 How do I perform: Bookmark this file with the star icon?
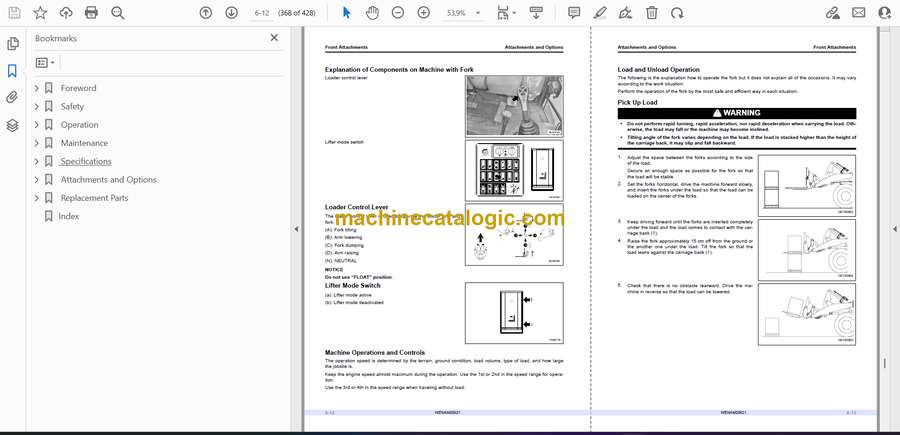pos(40,13)
